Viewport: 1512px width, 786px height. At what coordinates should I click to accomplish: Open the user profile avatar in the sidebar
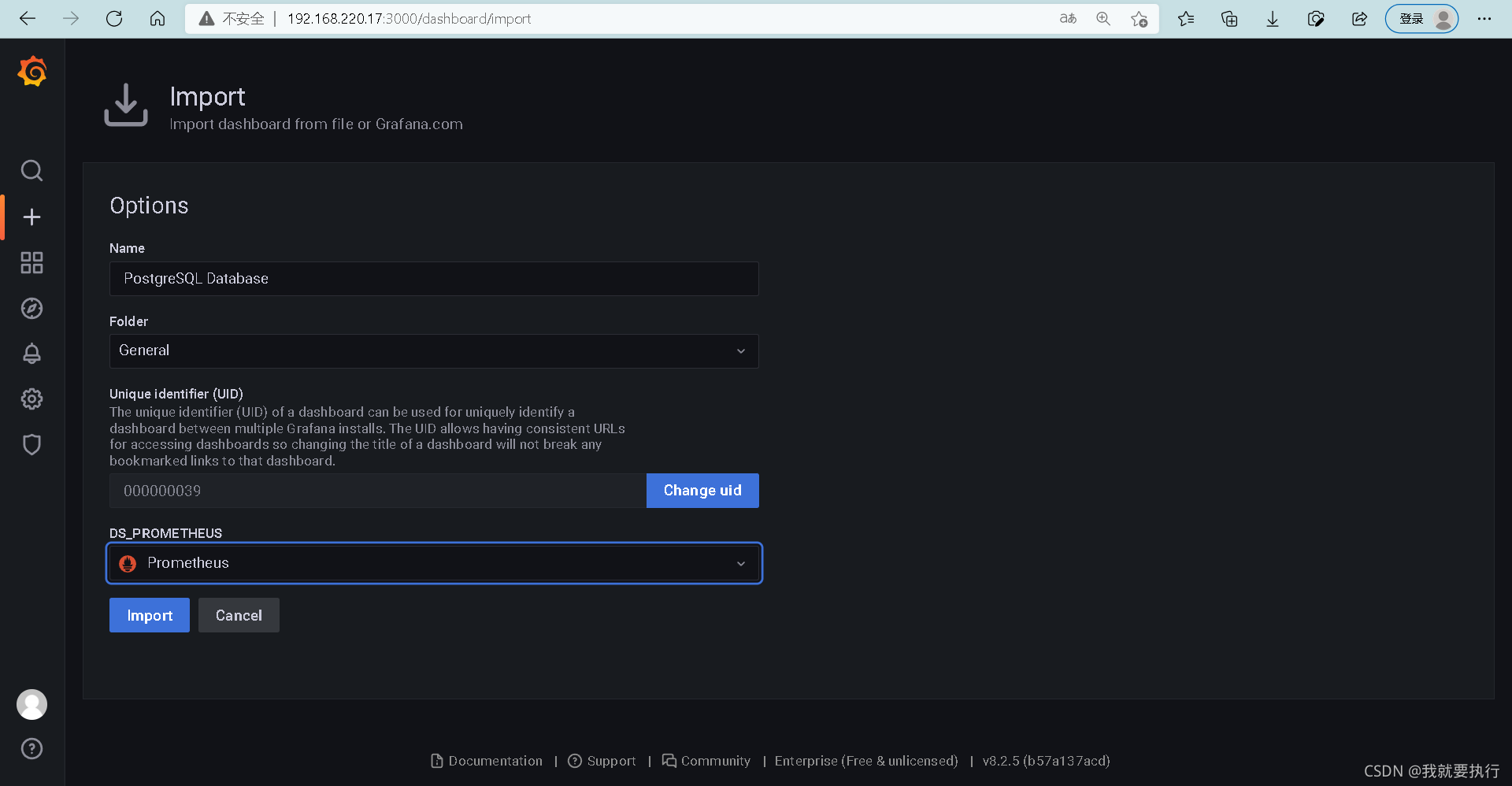tap(31, 704)
